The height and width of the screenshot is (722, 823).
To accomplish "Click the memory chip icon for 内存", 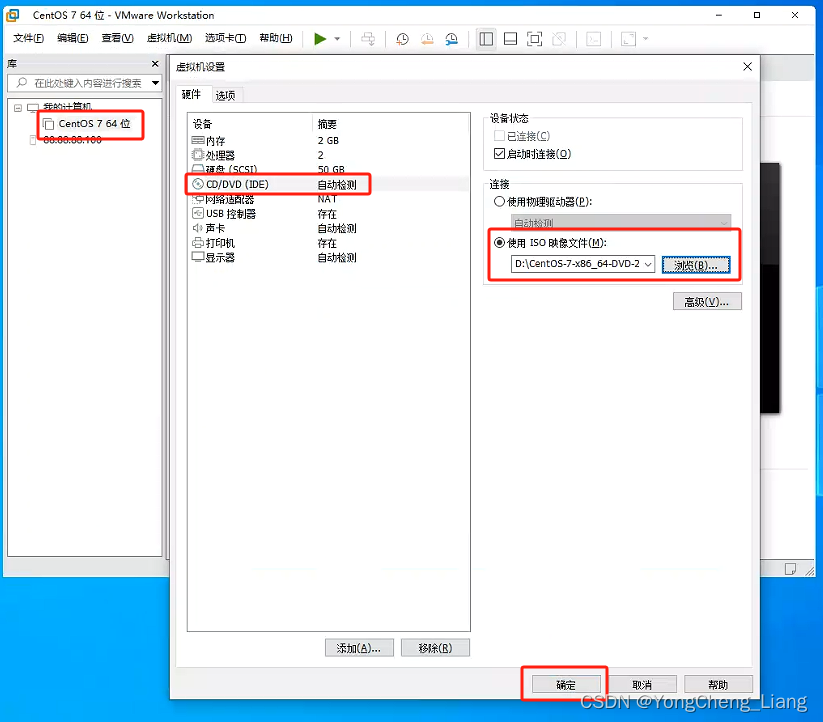I will pos(198,140).
